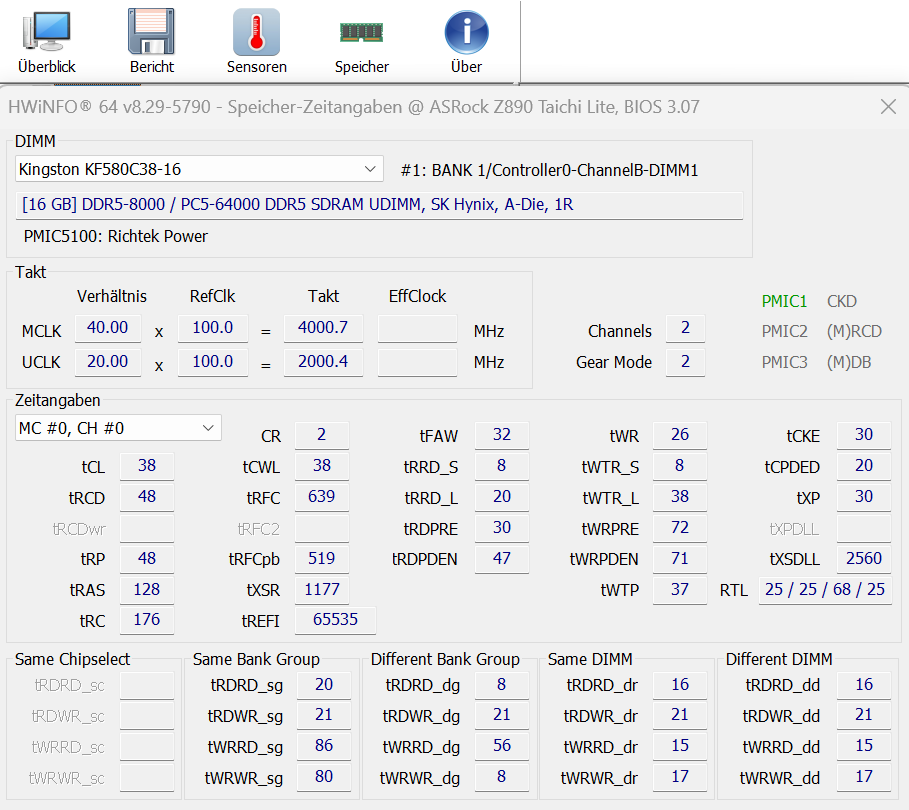
Task: Expand the Kingston KF580C38-16 DIMM dropdown
Action: point(199,169)
